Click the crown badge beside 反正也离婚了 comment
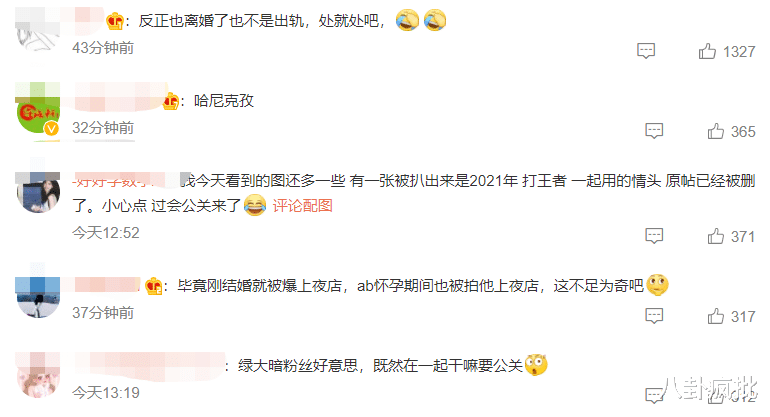 tap(115, 21)
